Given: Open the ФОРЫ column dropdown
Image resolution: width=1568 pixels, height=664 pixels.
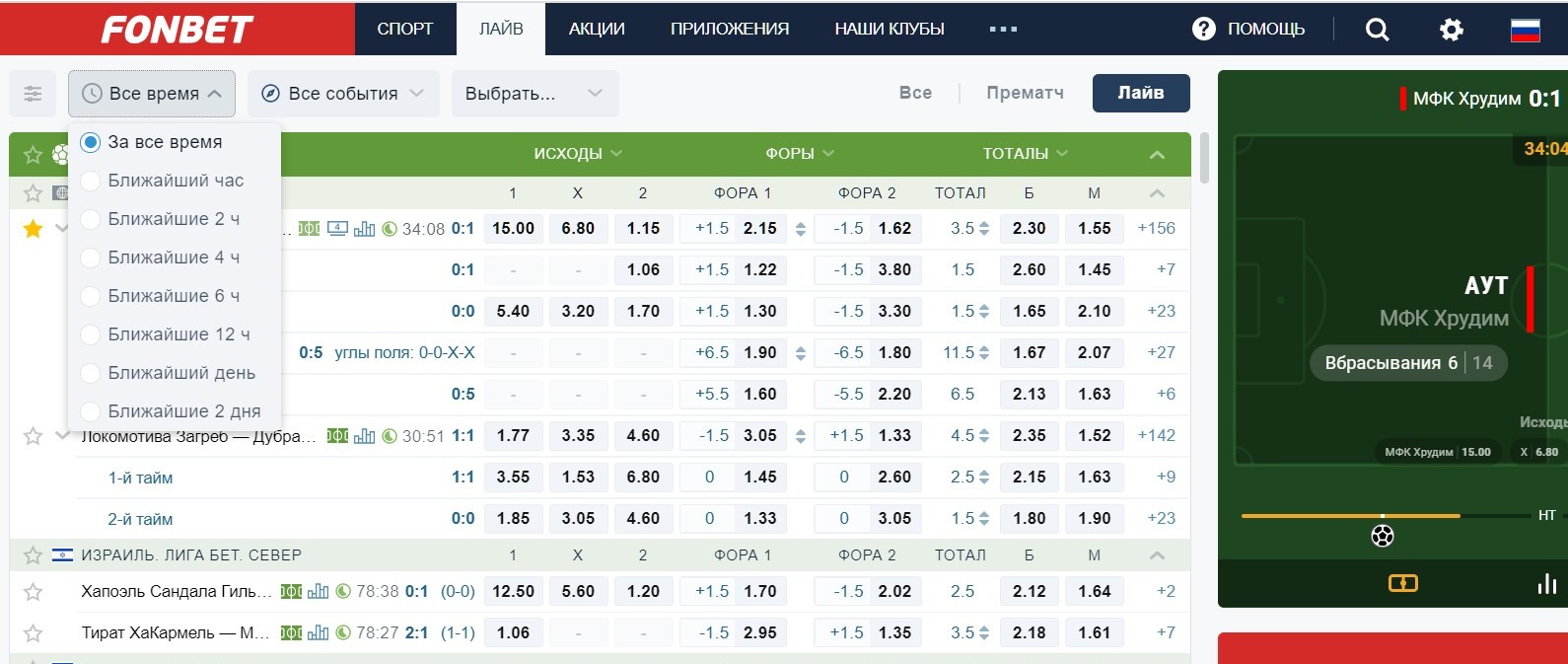Looking at the screenshot, I should [x=800, y=154].
